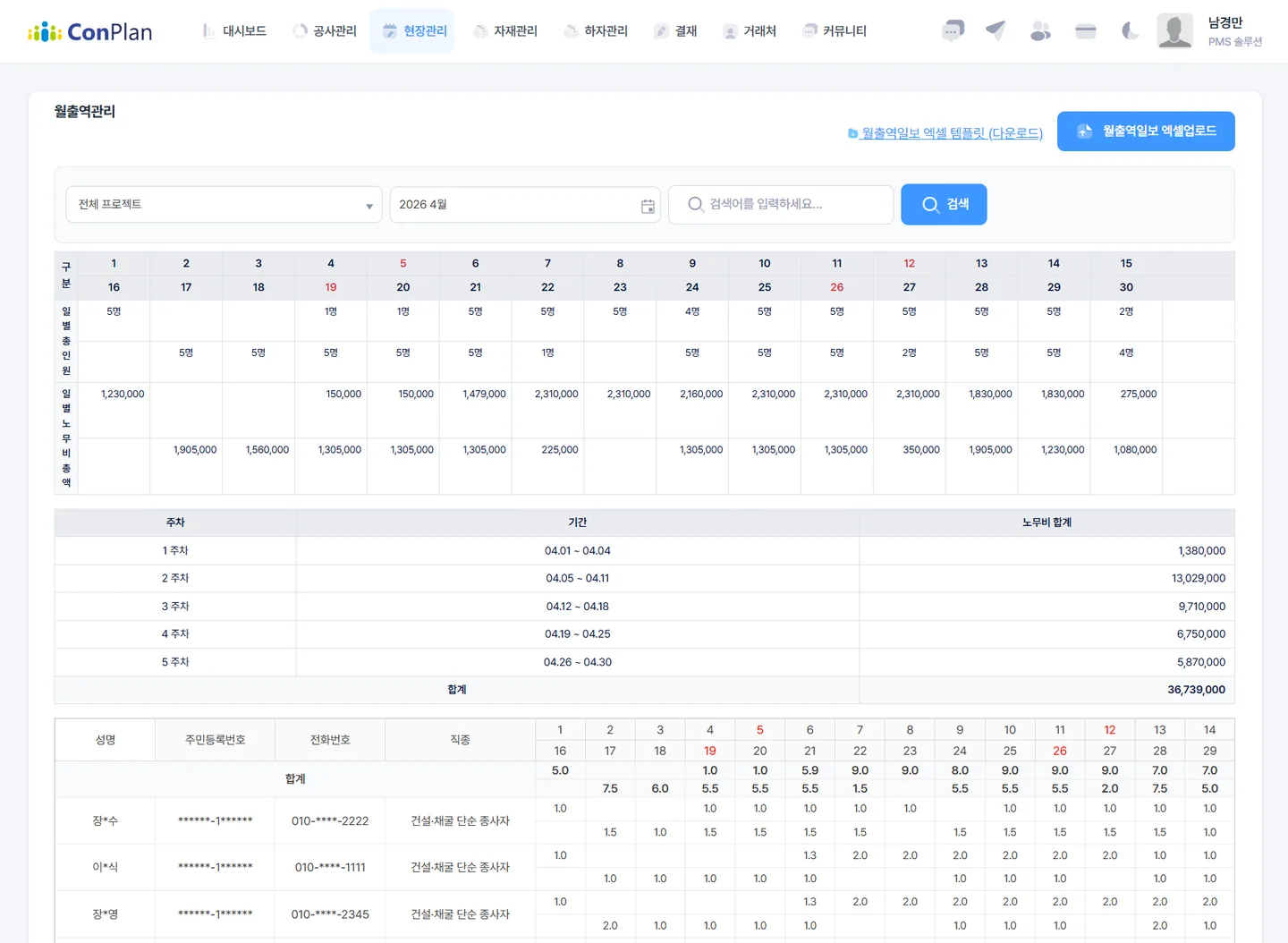The height and width of the screenshot is (943, 1288).
Task: Click the ConPlan logo
Action: point(89,32)
